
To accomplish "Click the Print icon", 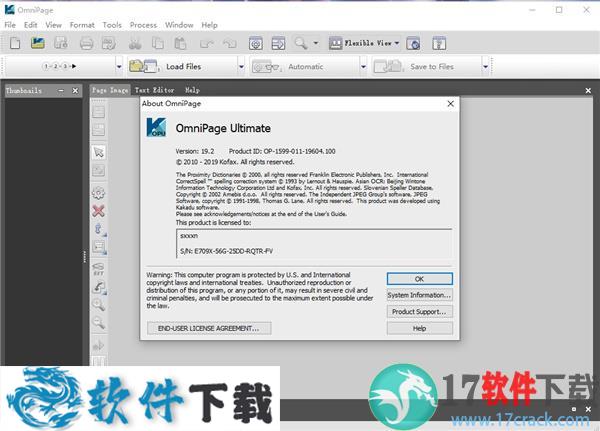I will click(x=86, y=43).
